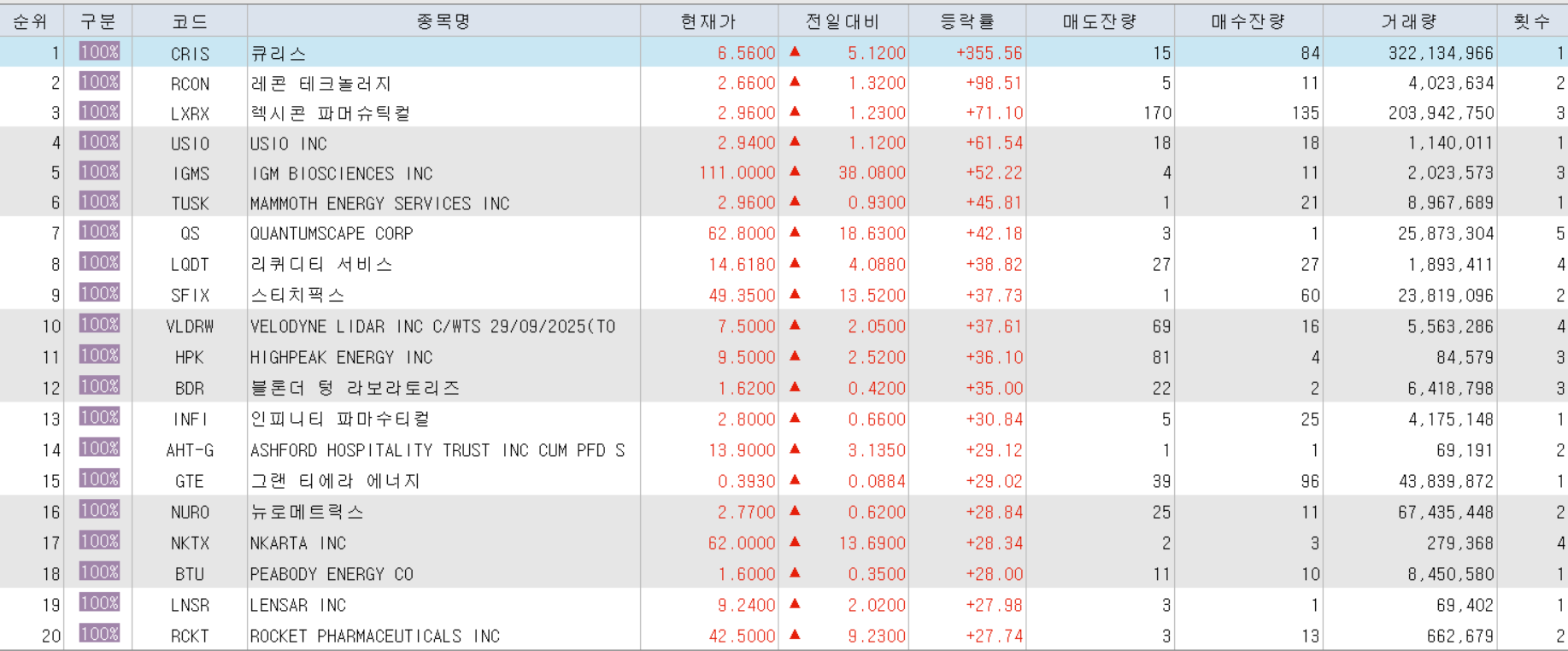Select 인피니티 파마수티컬 stock name
The width and height of the screenshot is (1568, 651).
point(340,419)
